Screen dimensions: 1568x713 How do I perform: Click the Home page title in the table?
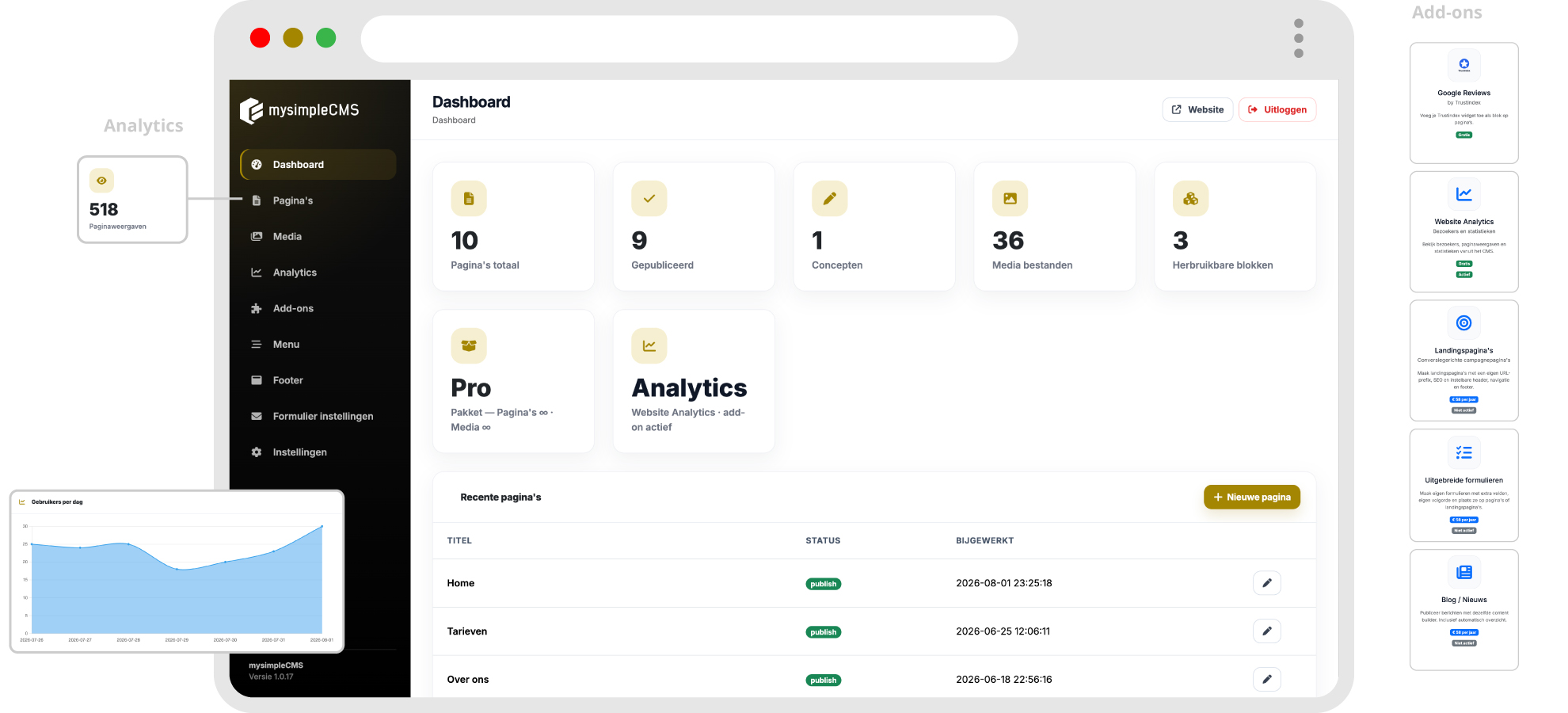(461, 583)
